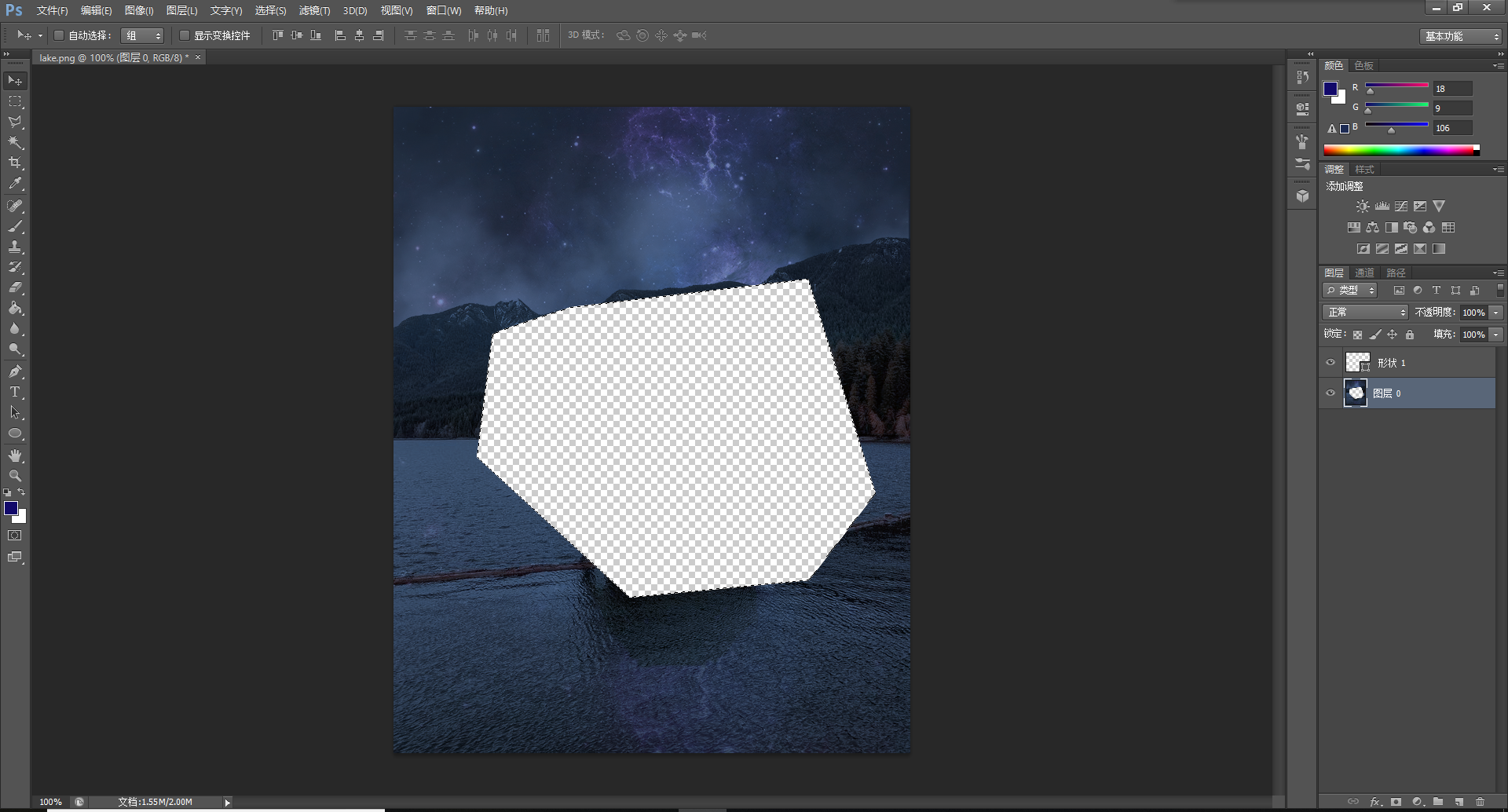1508x812 pixels.
Task: Switch to the 通道 tab
Action: coord(1365,272)
